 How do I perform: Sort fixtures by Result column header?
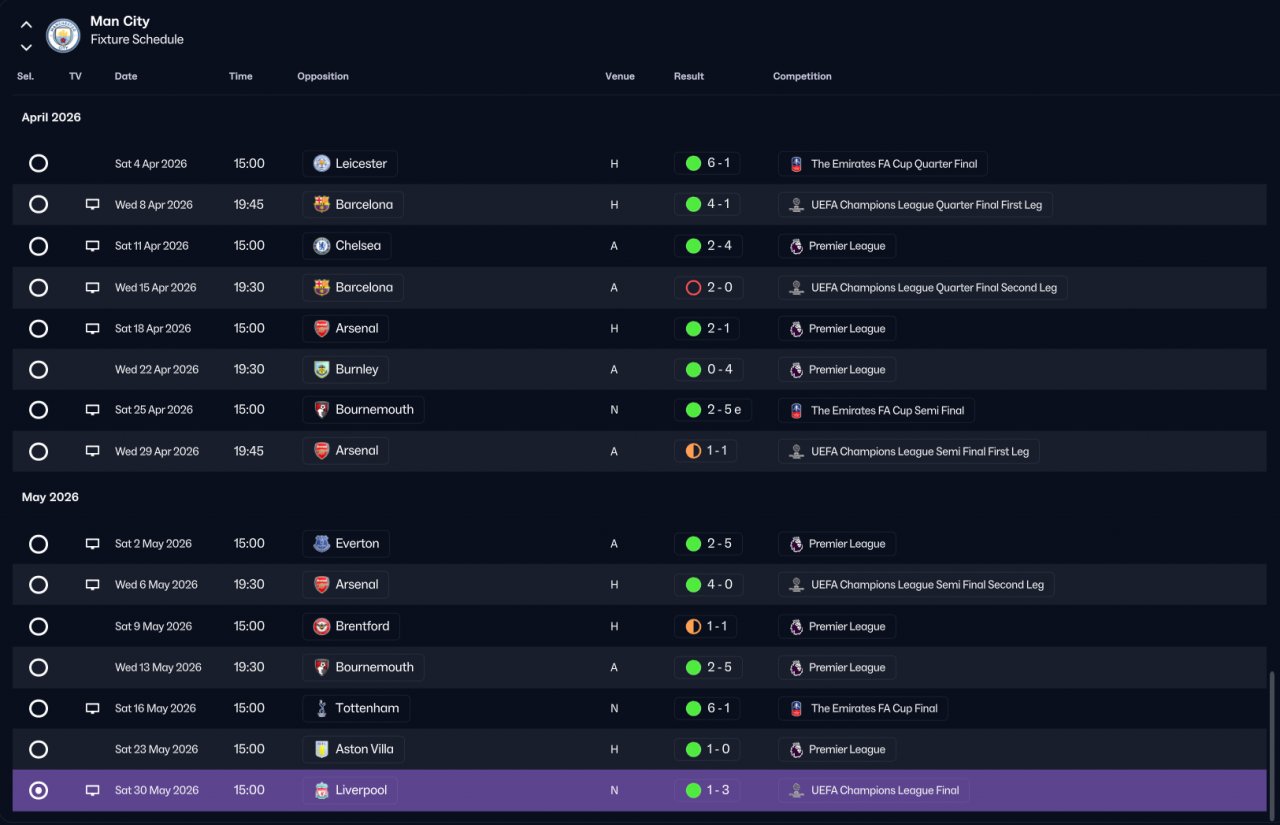pos(689,76)
